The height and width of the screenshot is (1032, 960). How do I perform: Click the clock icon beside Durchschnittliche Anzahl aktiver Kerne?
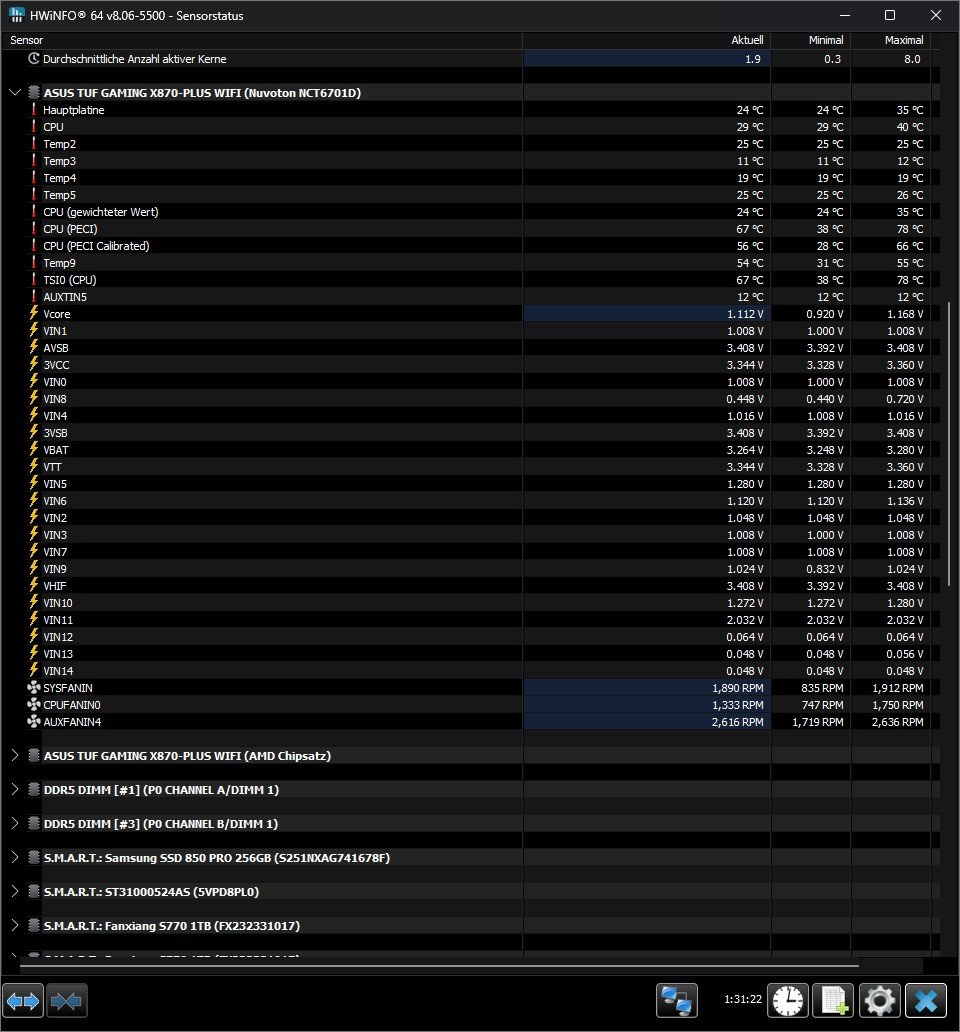click(34, 59)
